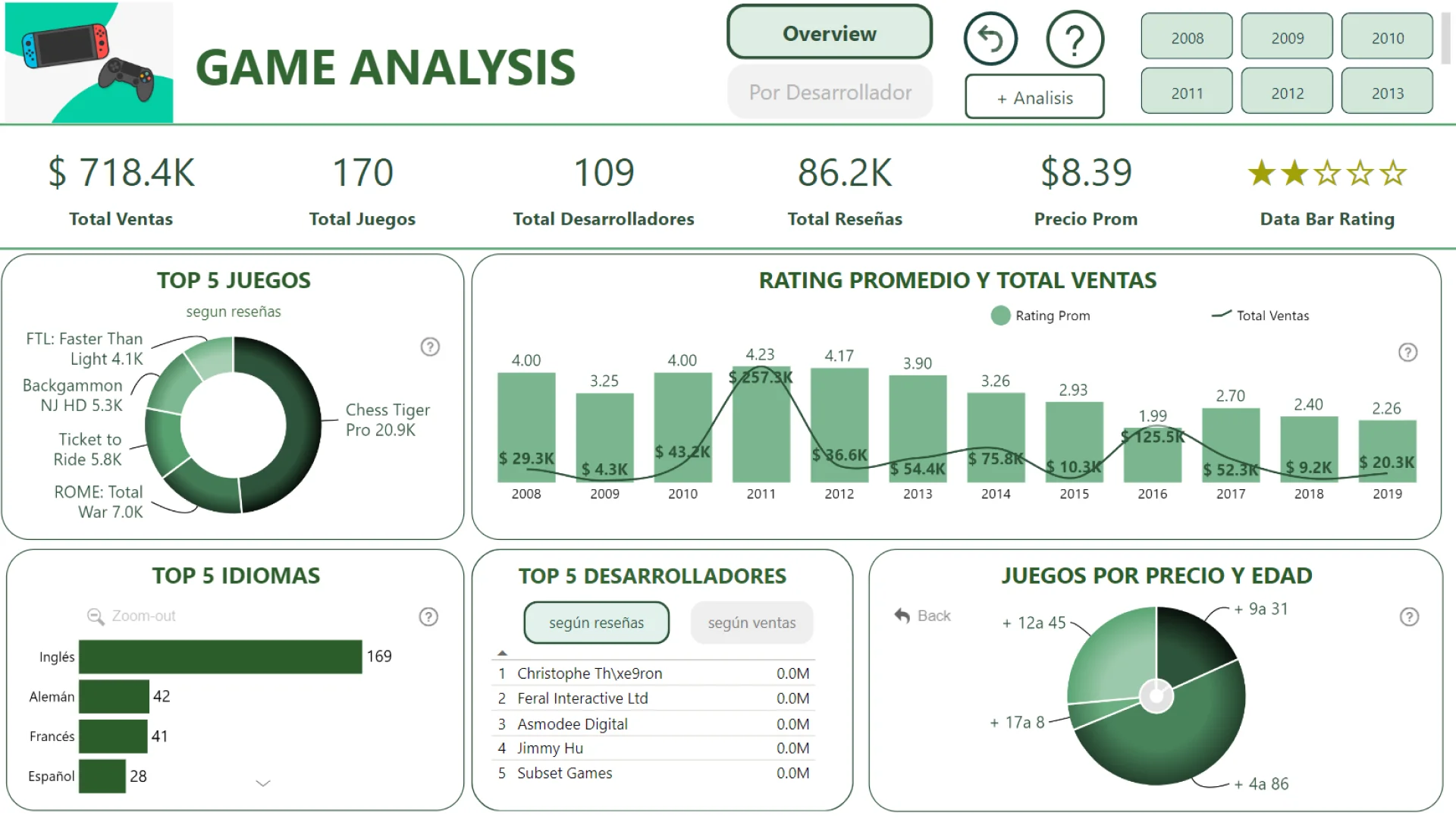Click the FTL: Faster Than Light 4.1K label

tap(84, 349)
